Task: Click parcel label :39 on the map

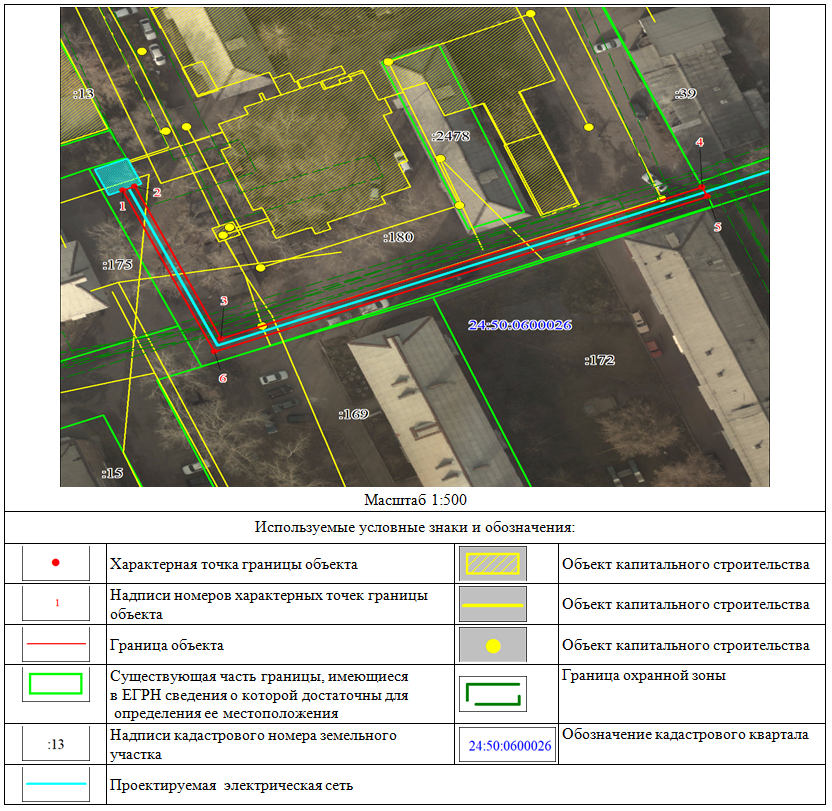Action: click(x=685, y=93)
